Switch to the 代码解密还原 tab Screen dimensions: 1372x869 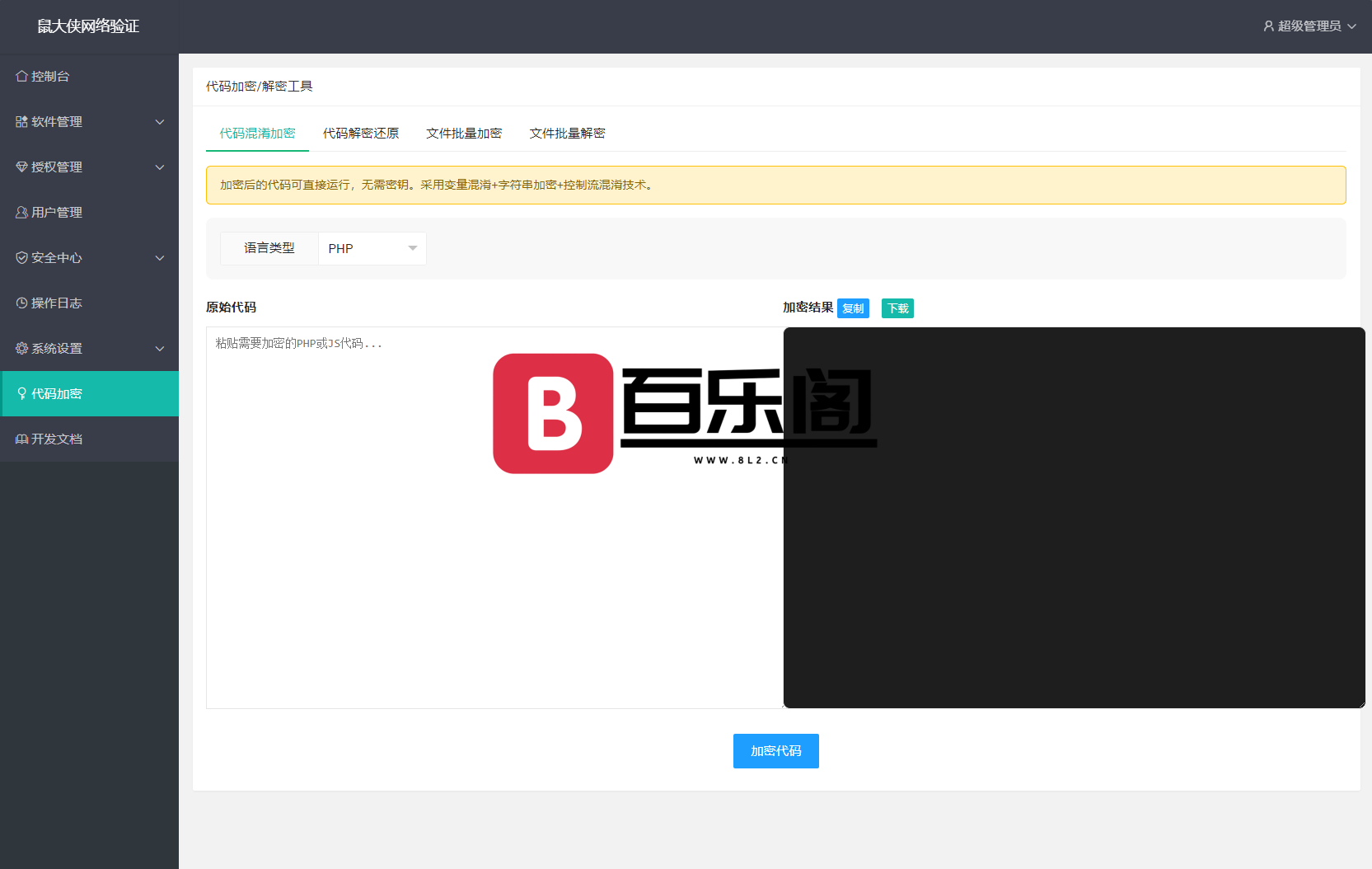(361, 134)
